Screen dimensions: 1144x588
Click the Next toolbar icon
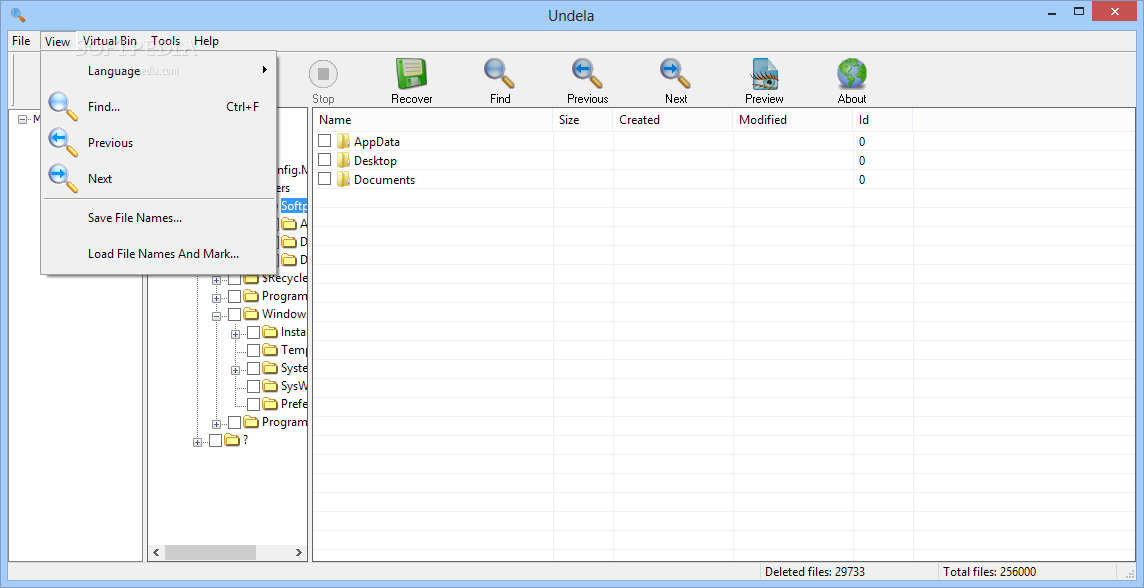pos(676,74)
